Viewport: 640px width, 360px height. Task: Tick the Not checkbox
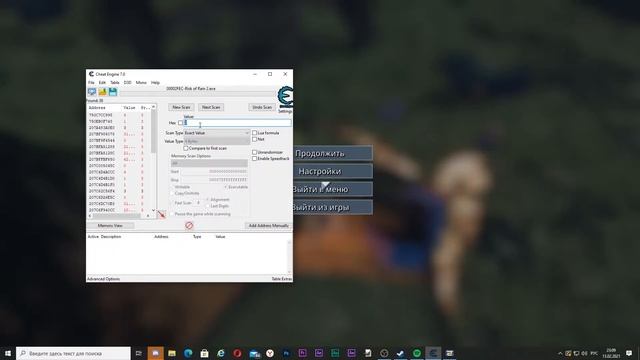click(254, 139)
